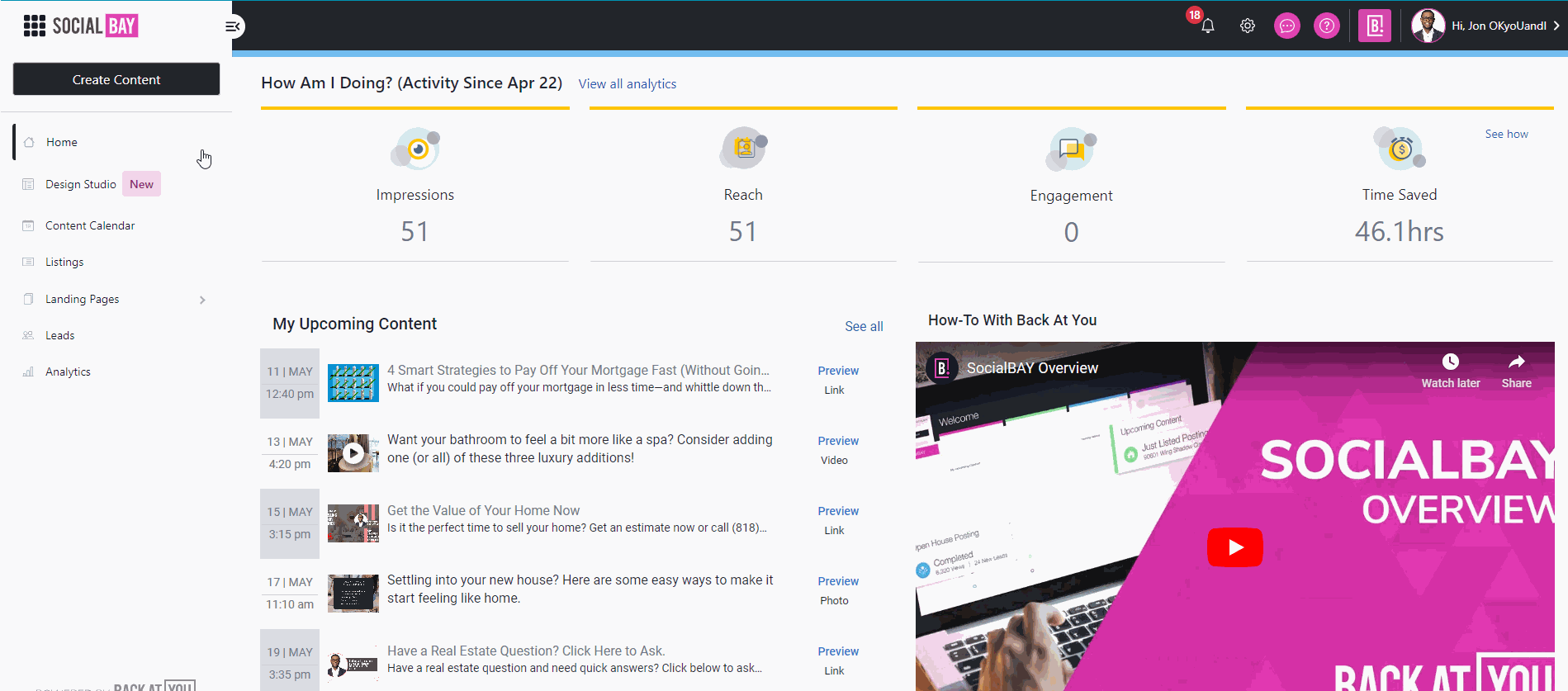Go to Home in the sidebar
The image size is (1568, 691).
tap(62, 142)
